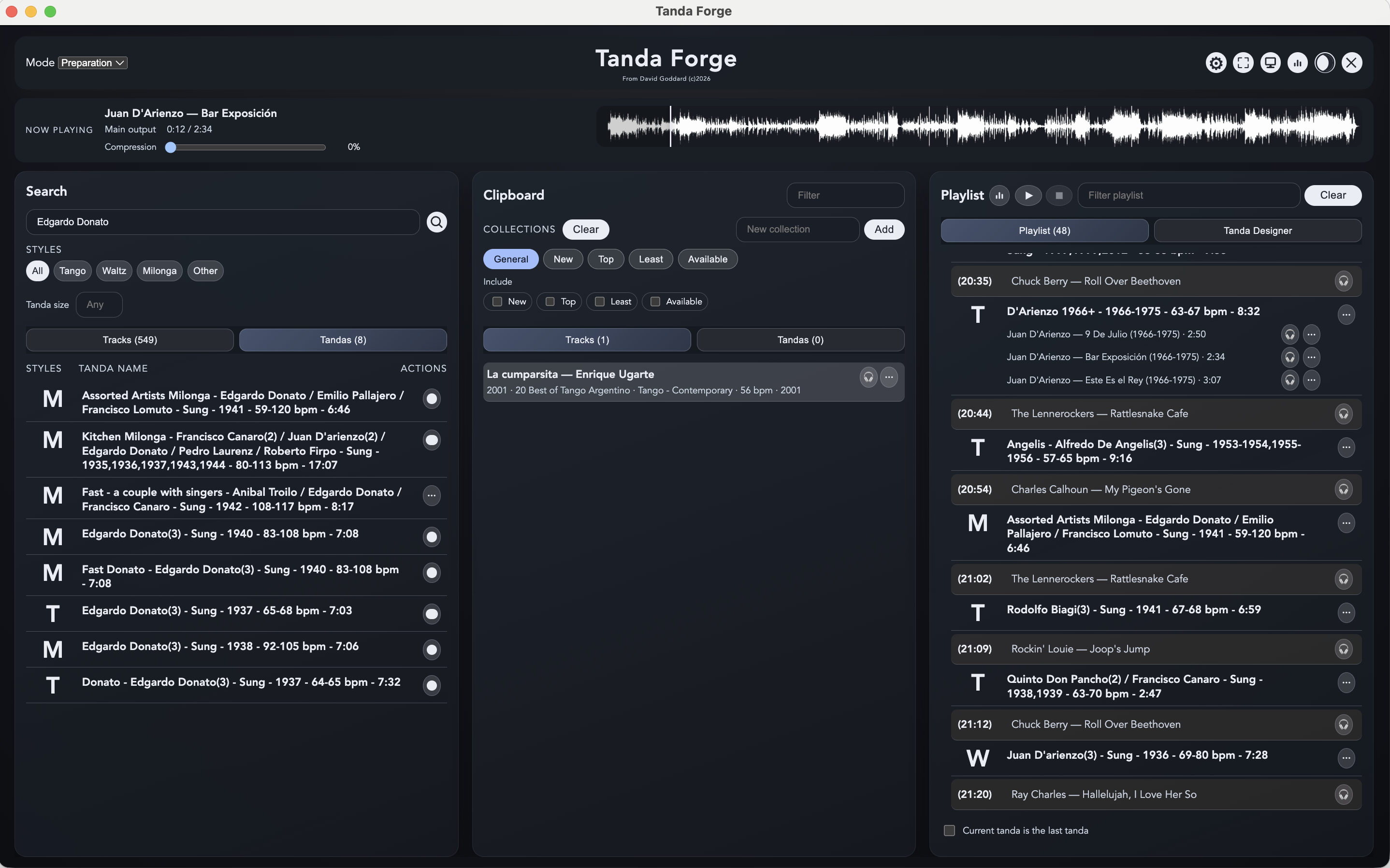1390x868 pixels.
Task: Check the Include Available checkbox
Action: [655, 302]
